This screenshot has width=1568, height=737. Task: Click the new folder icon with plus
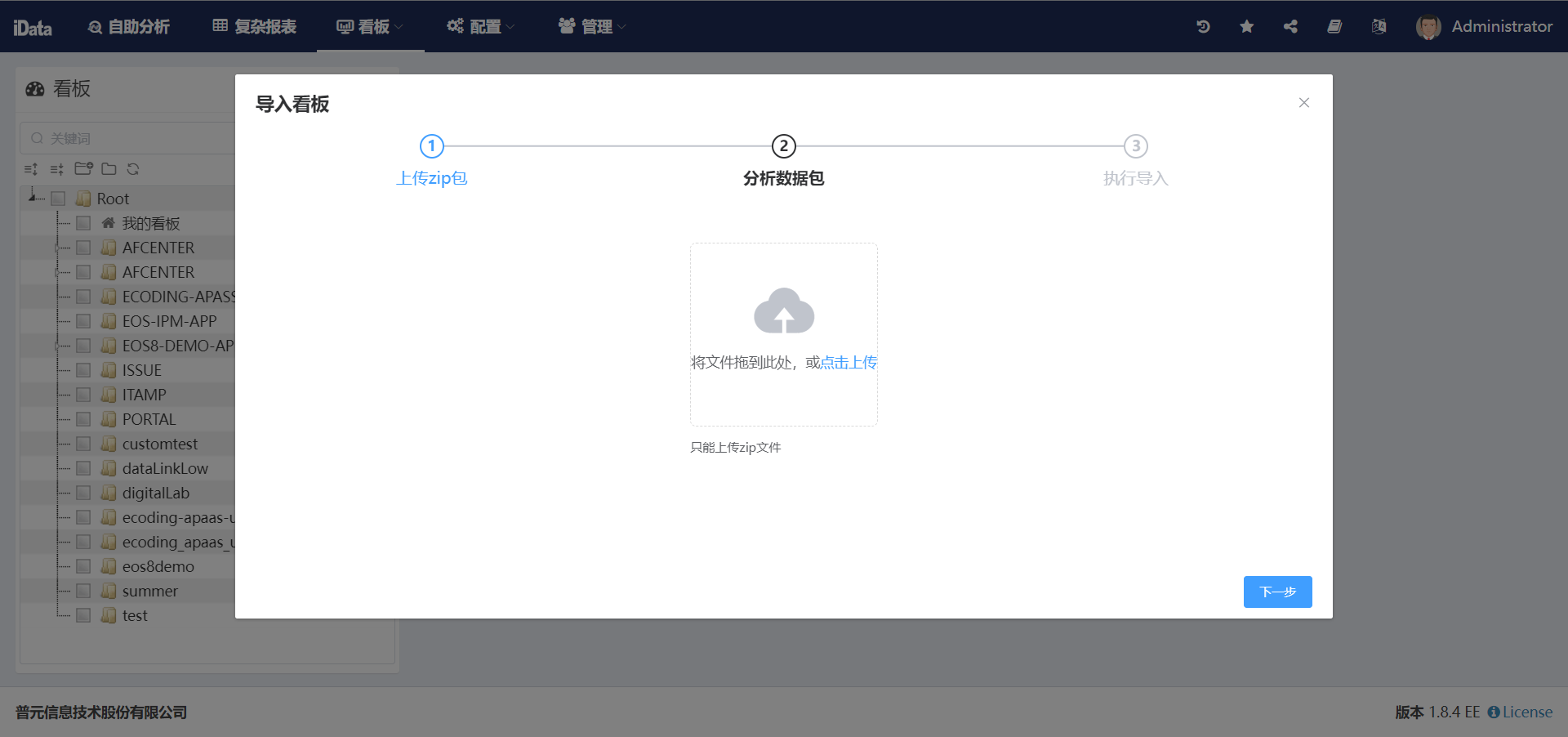pos(83,169)
